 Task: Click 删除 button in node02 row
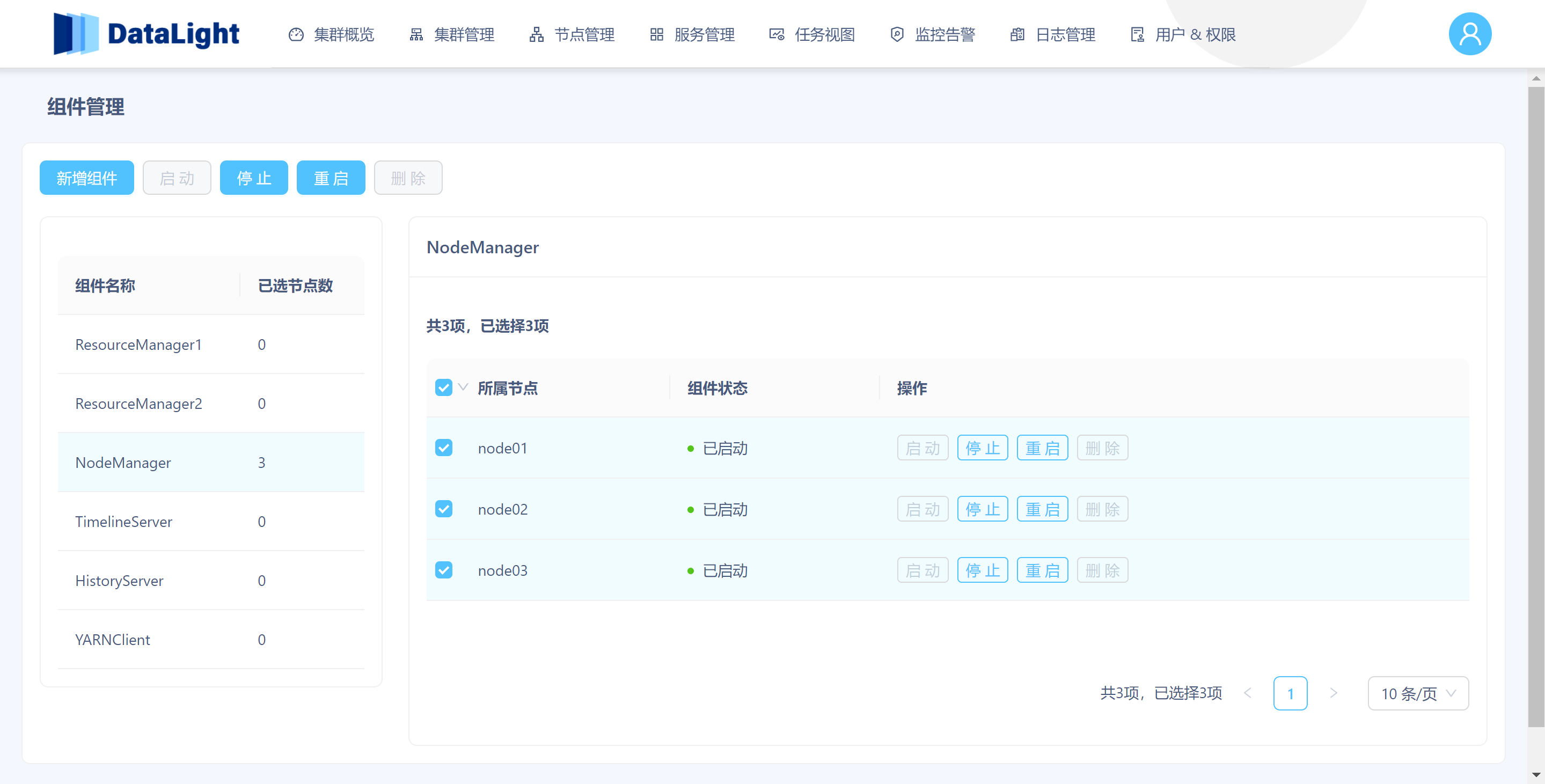click(1102, 509)
